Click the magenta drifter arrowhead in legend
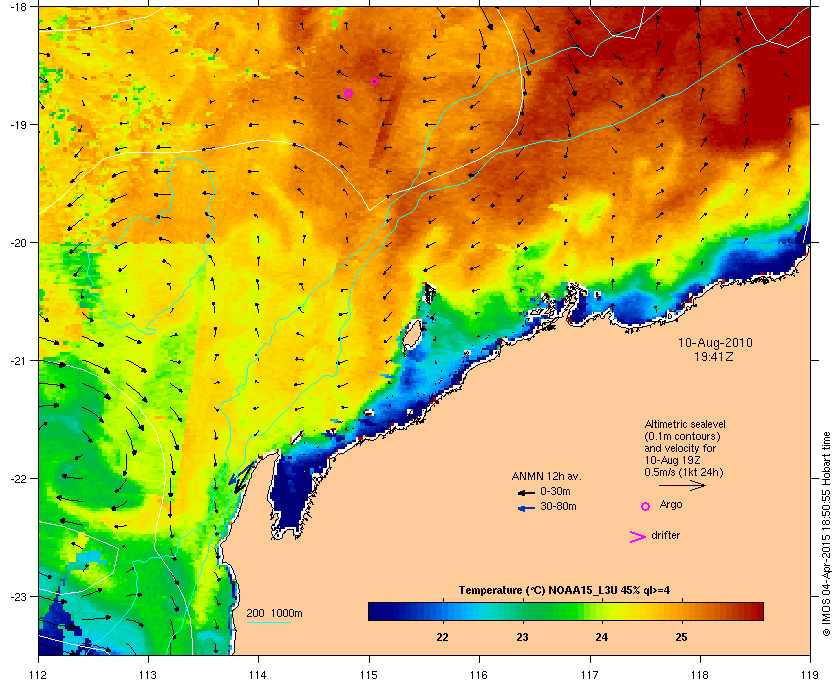 point(638,537)
